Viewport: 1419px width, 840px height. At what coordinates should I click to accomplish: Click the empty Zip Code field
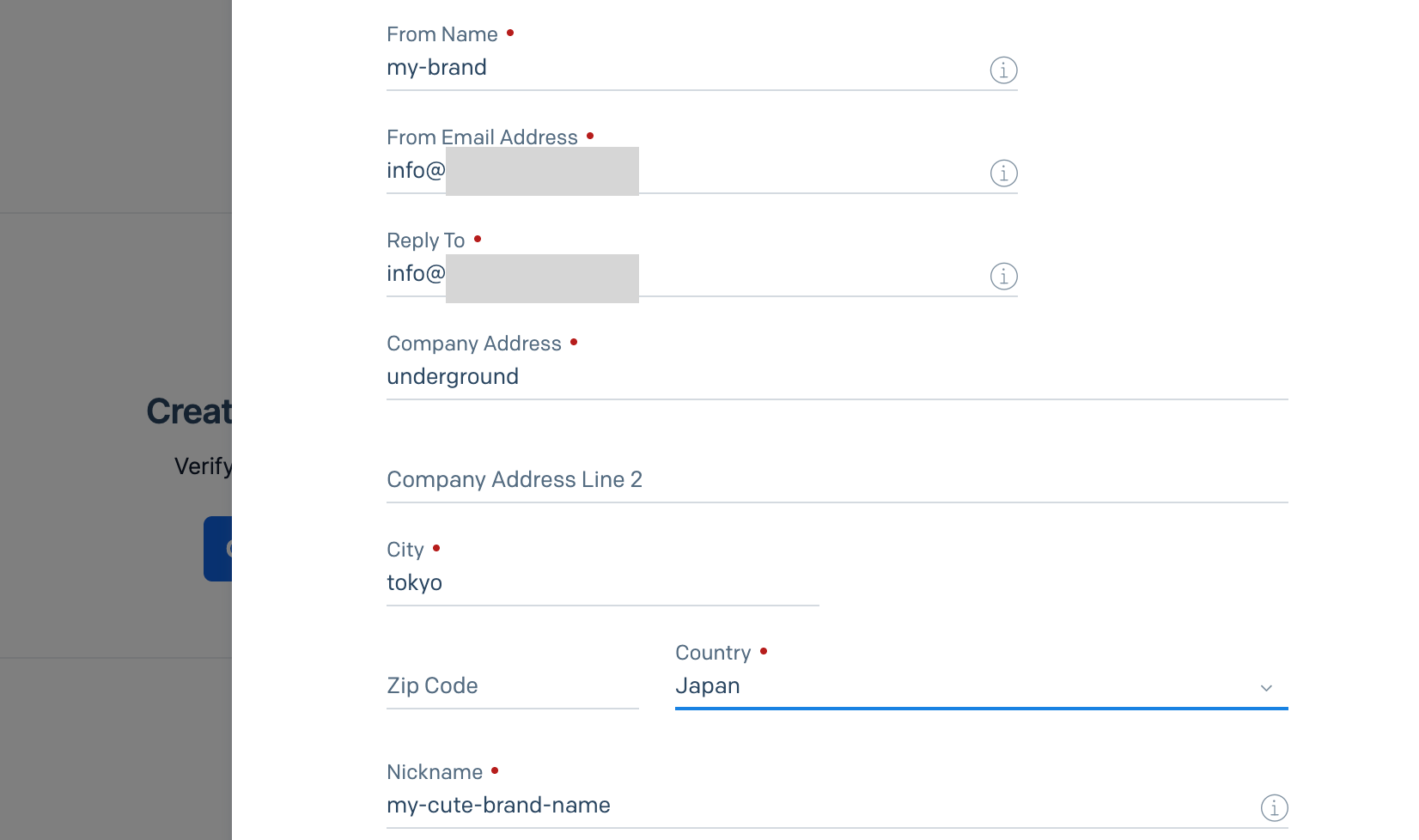[512, 686]
